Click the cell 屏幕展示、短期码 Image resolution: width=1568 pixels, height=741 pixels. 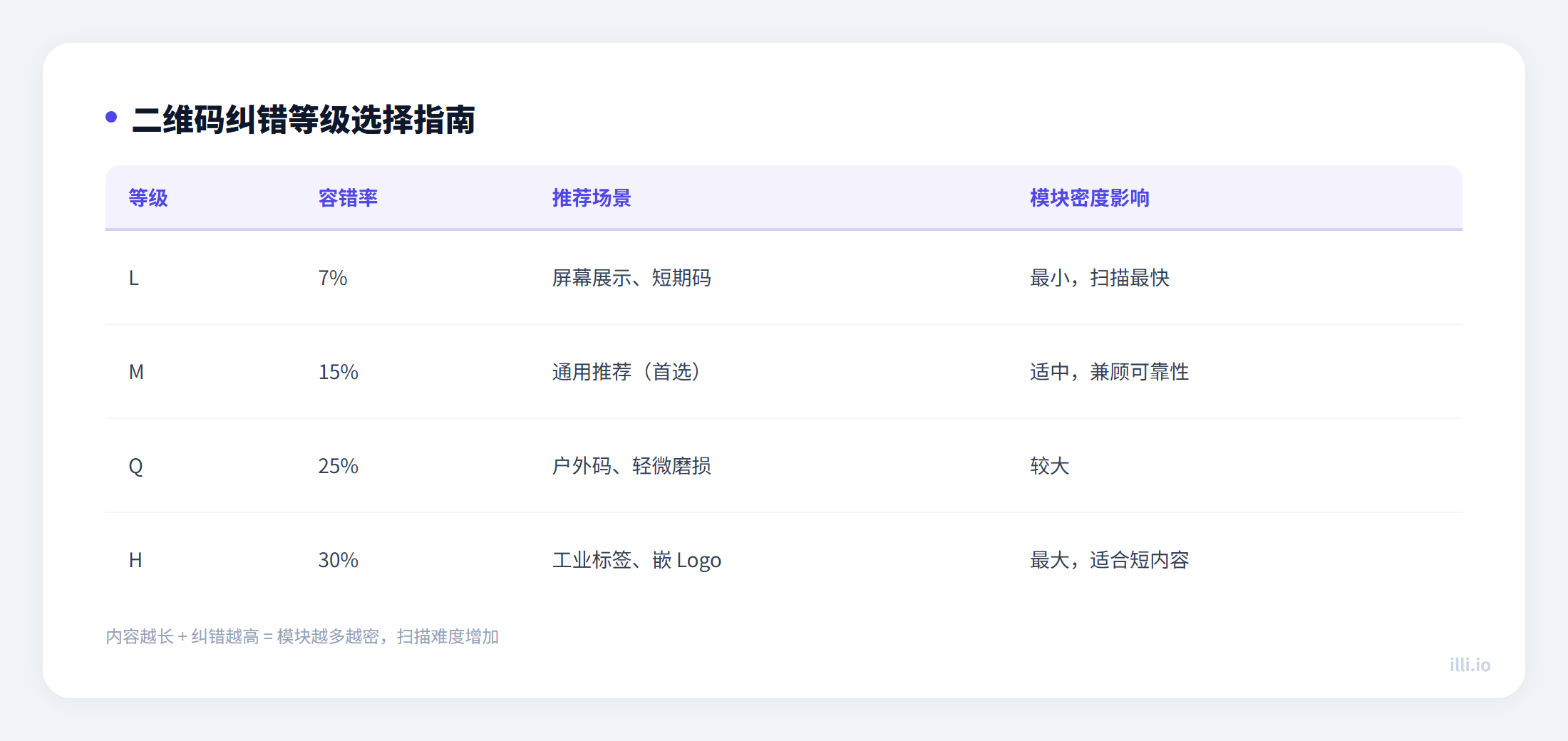tap(631, 278)
